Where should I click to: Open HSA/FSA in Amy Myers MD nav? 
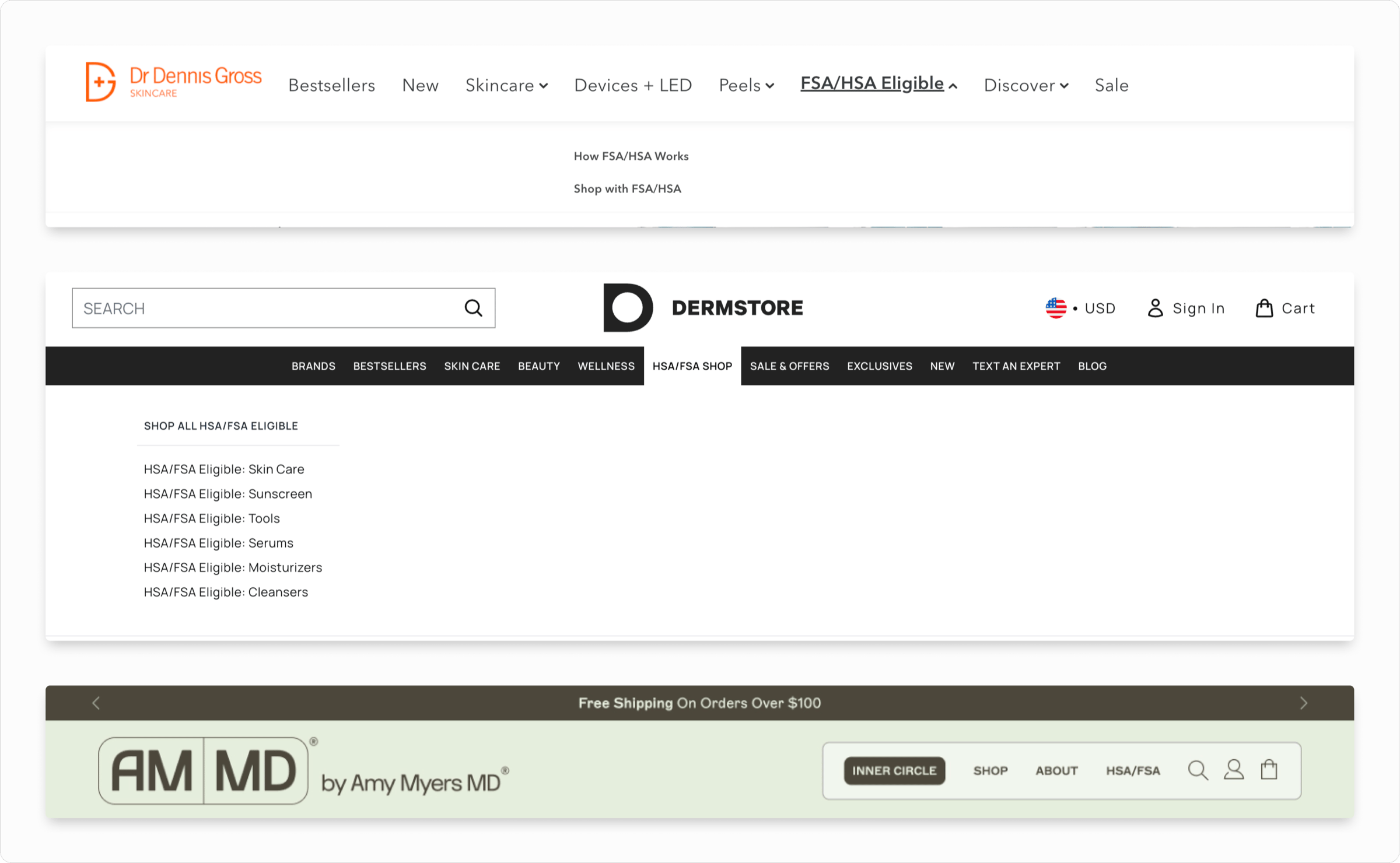(1133, 770)
